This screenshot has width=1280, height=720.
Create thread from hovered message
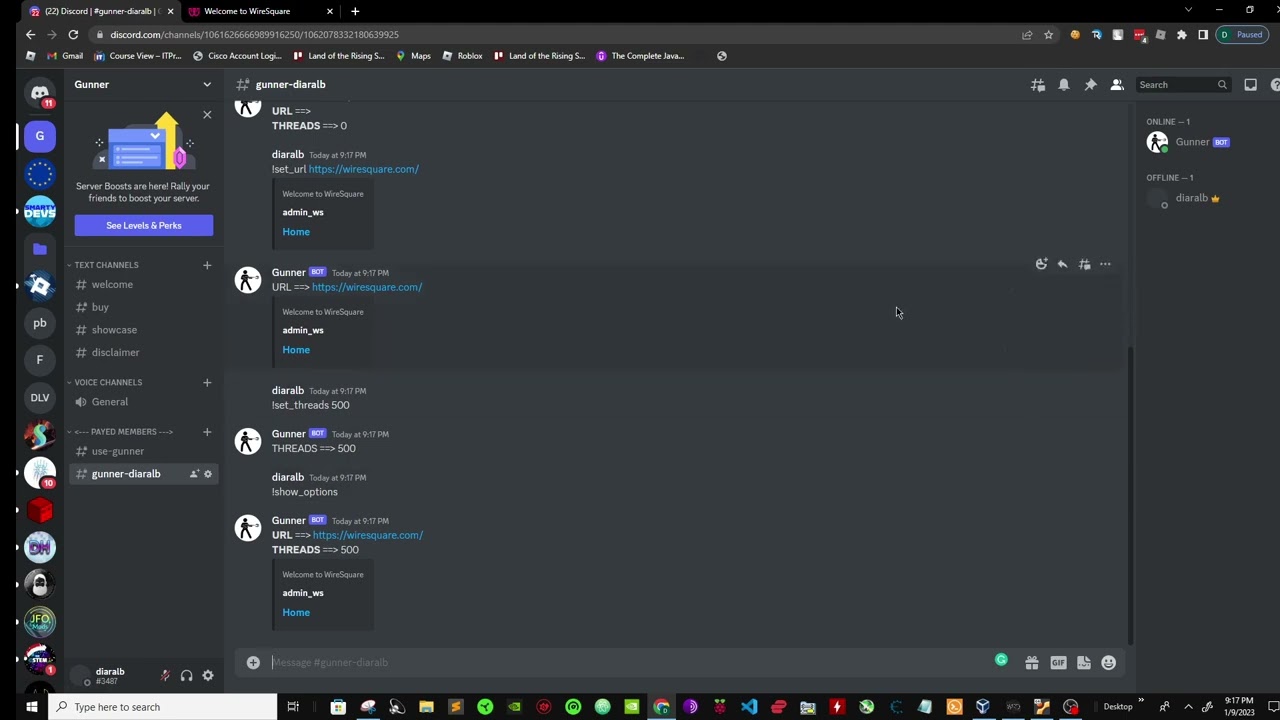[x=1084, y=264]
